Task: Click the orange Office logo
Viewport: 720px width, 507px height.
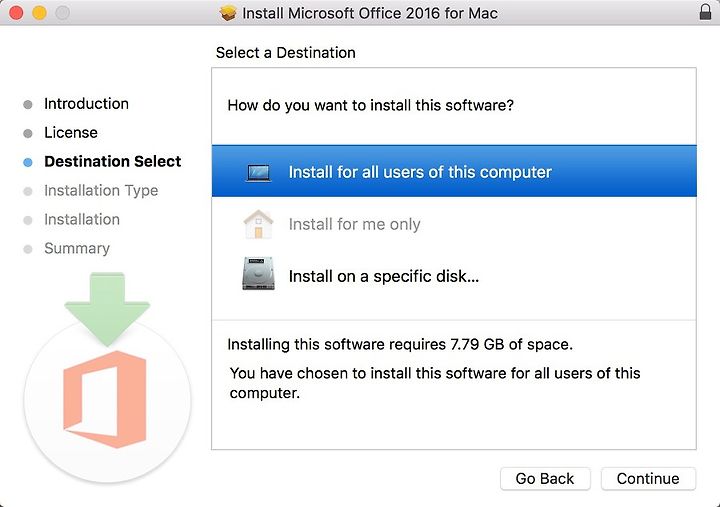Action: coord(105,399)
